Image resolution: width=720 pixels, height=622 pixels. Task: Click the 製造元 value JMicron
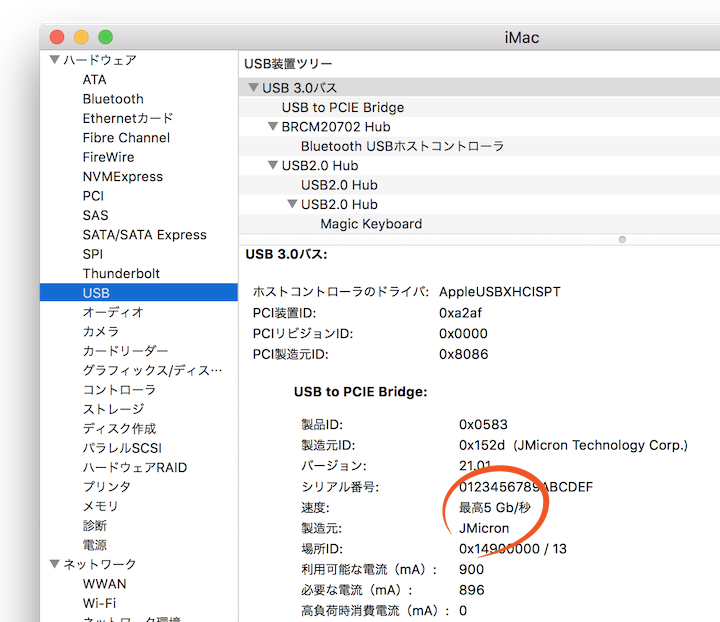(x=484, y=528)
